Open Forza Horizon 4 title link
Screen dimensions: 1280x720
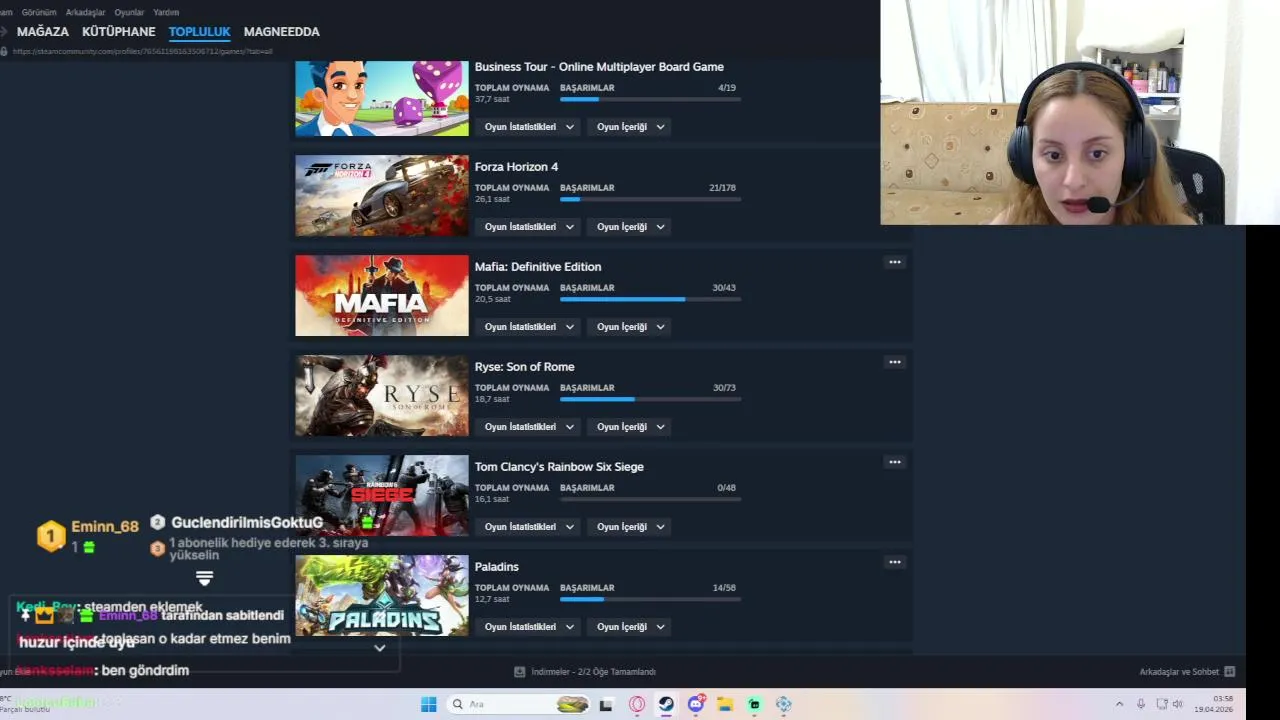click(x=516, y=167)
